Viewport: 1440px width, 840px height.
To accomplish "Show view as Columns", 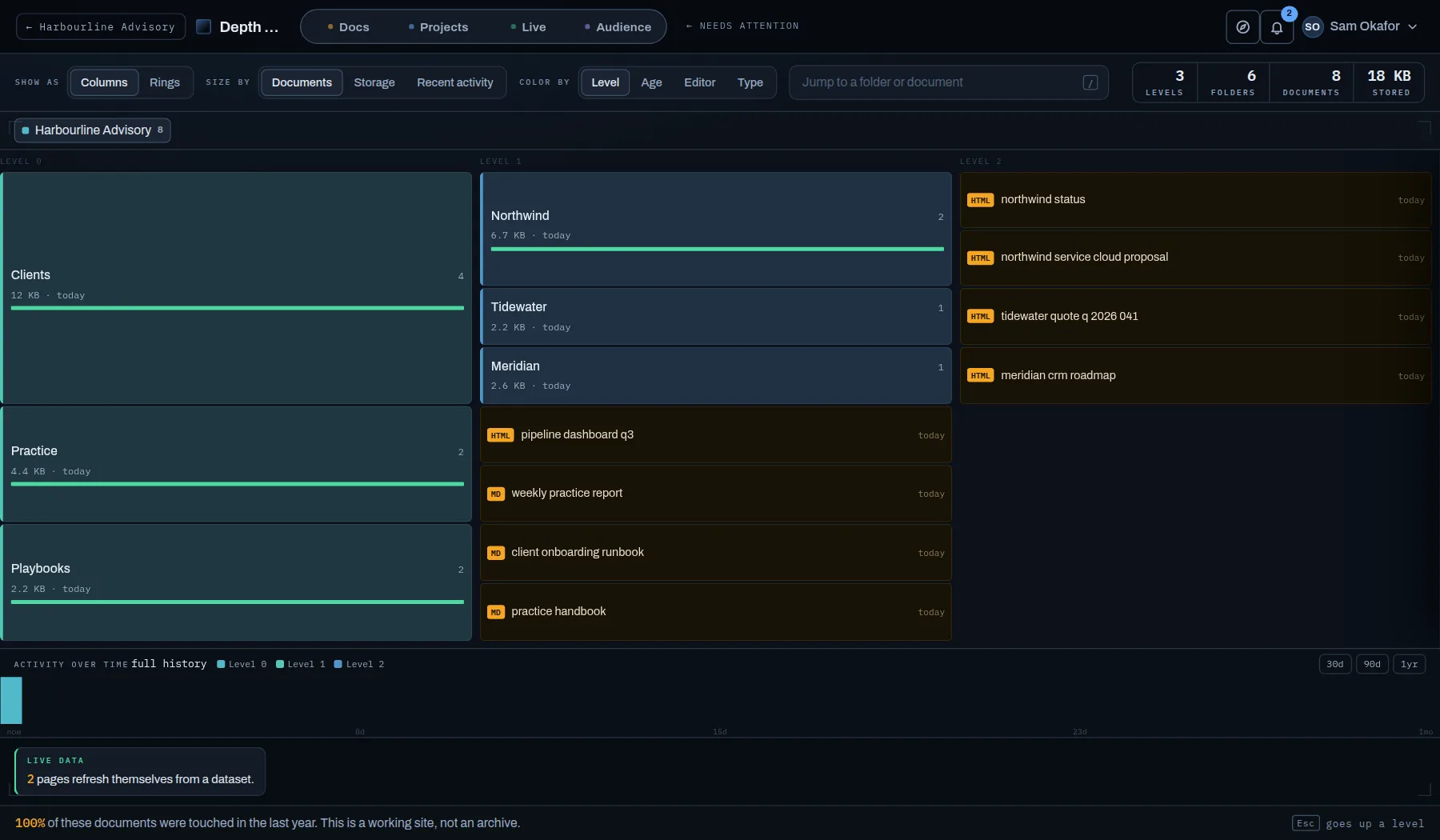I will pyautogui.click(x=104, y=82).
